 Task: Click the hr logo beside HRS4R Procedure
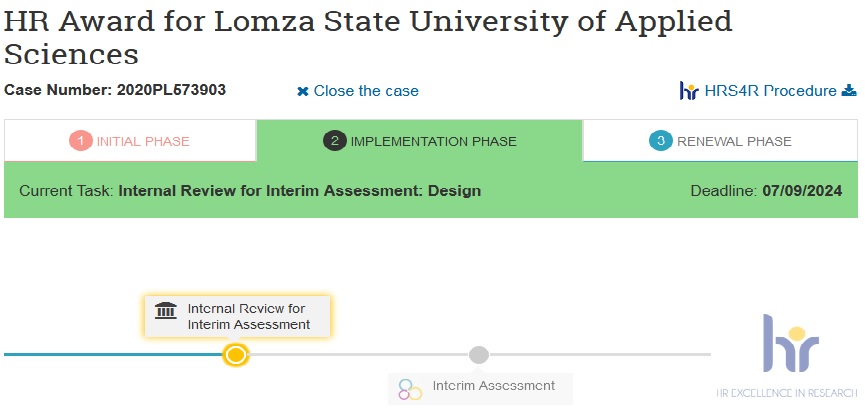click(689, 91)
